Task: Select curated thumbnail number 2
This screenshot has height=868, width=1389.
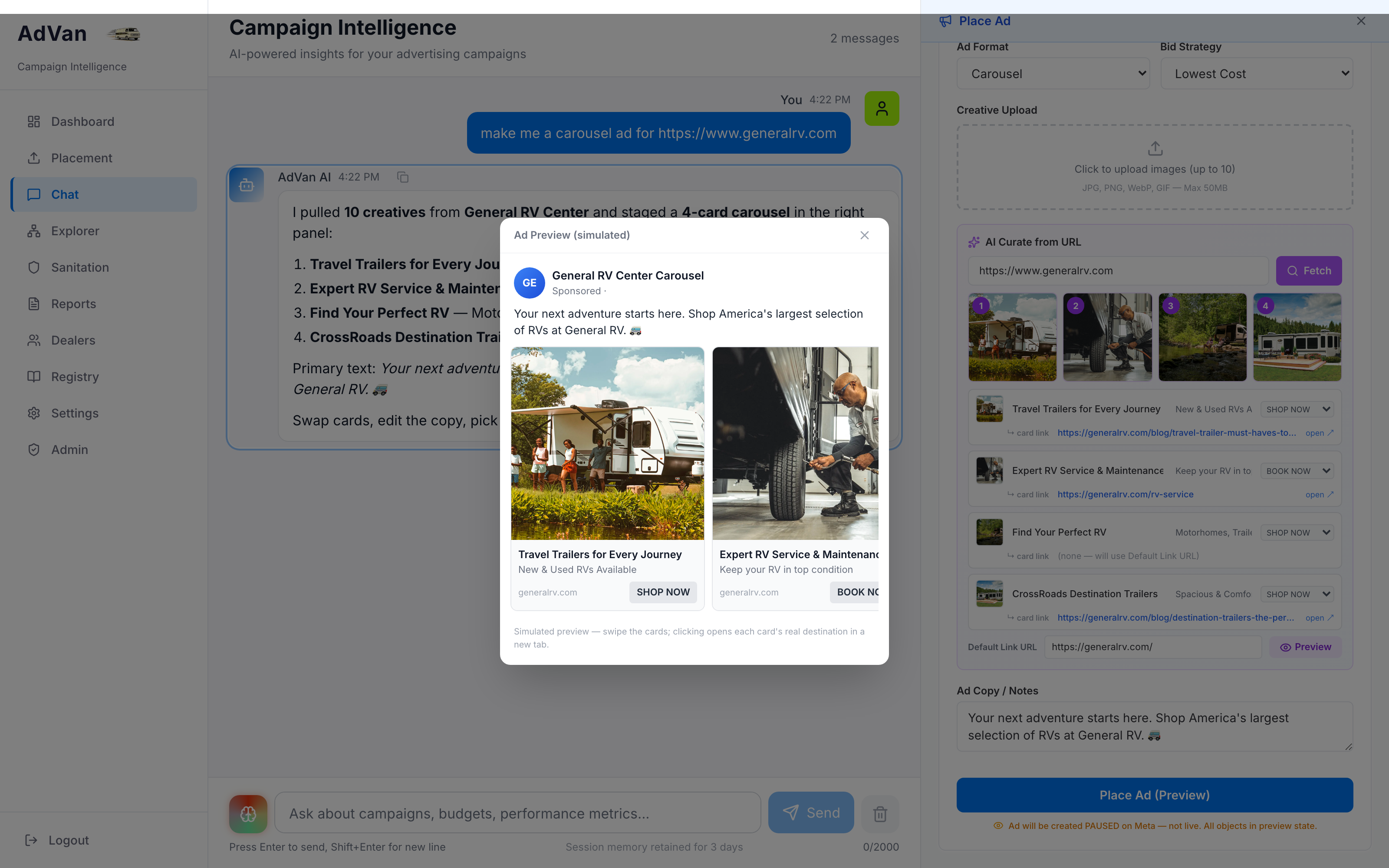Action: tap(1107, 337)
